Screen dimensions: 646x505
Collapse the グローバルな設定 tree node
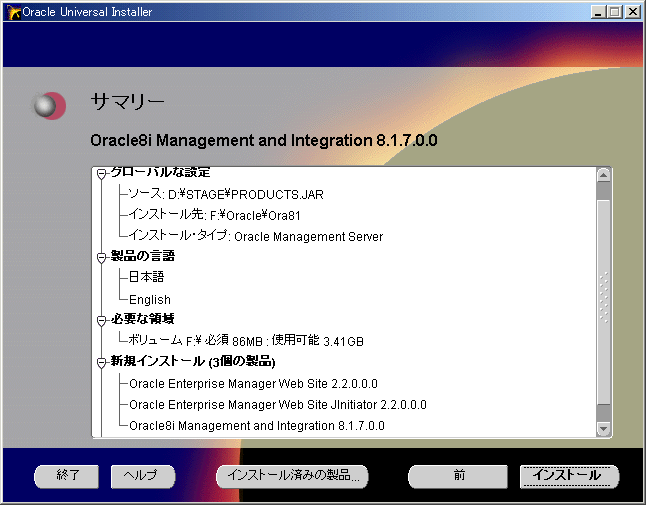(101, 174)
